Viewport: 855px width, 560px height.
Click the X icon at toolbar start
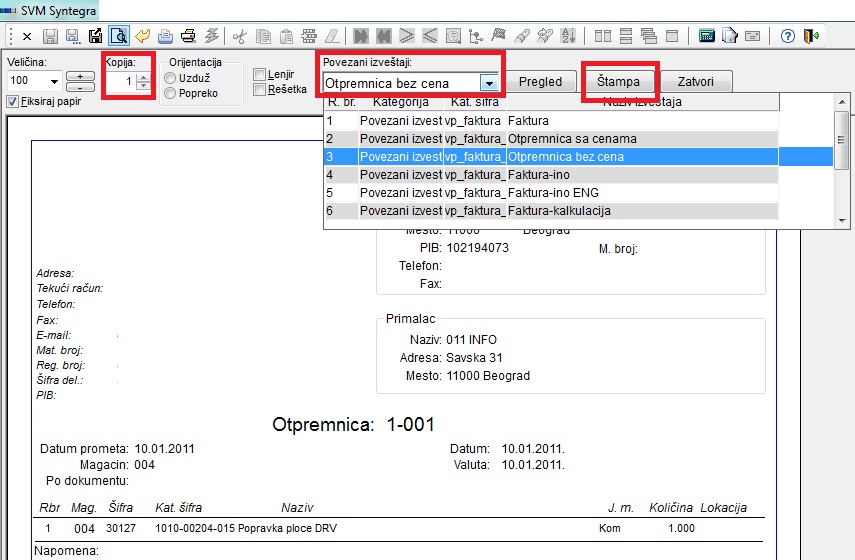pos(26,36)
